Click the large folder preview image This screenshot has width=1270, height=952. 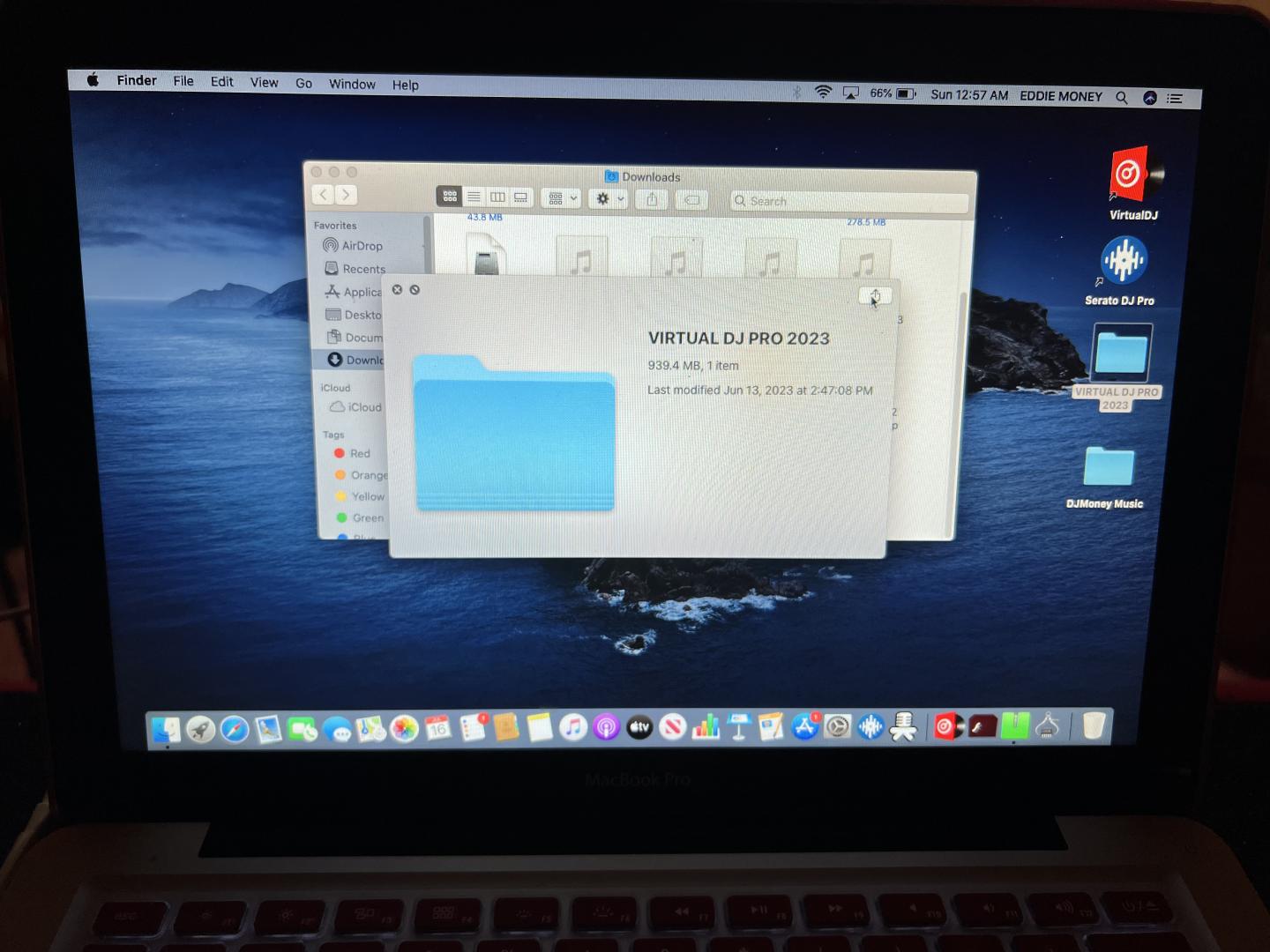tap(514, 433)
